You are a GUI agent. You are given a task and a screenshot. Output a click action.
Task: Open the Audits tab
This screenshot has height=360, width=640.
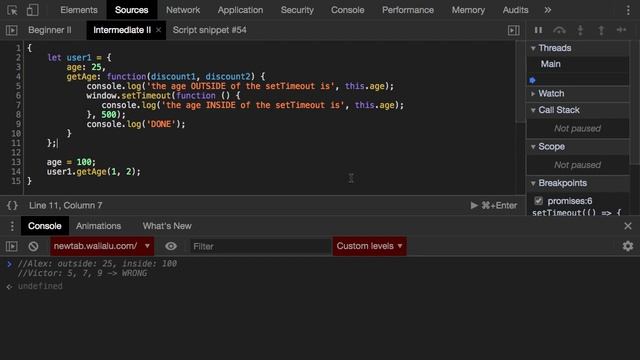click(516, 10)
